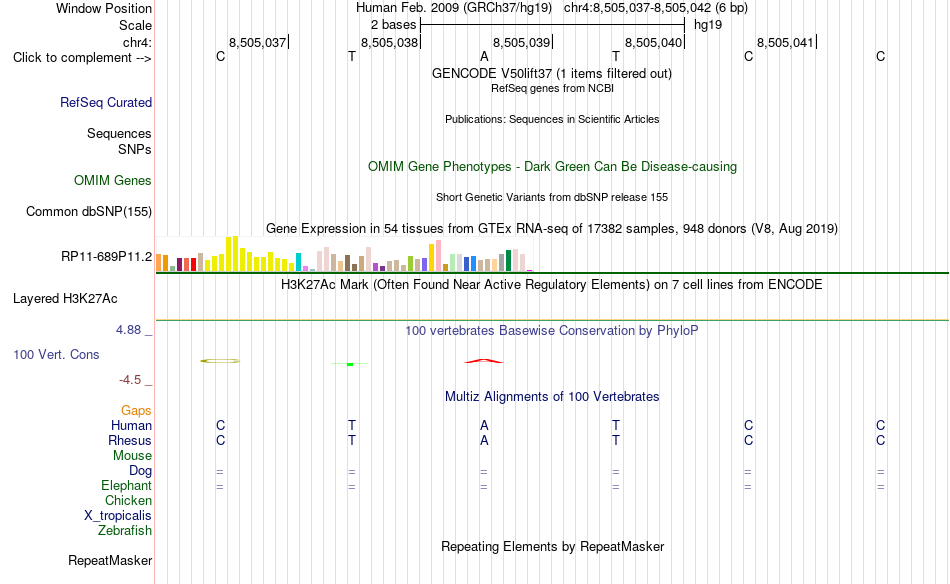Select the Common dbSNP(155) track label

89,211
